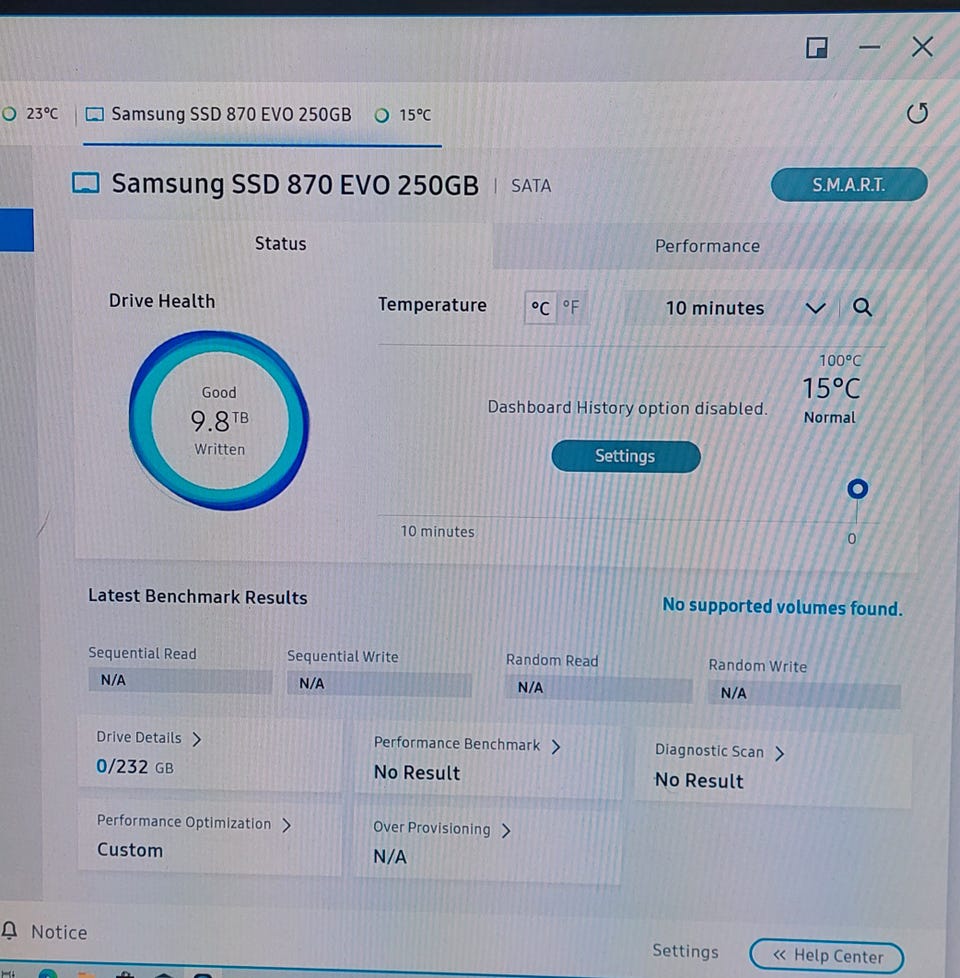Viewport: 960px width, 978px height.
Task: Click the Drive Health circular gauge
Action: (219, 420)
